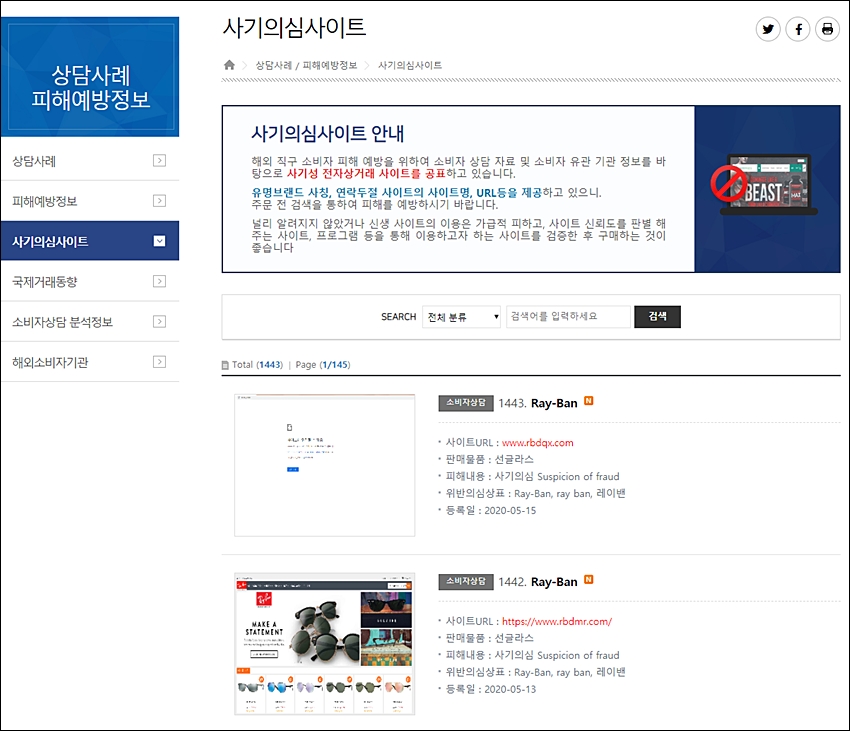850x731 pixels.
Task: Click thumbnail of entry 1443 screenshot
Action: (325, 465)
